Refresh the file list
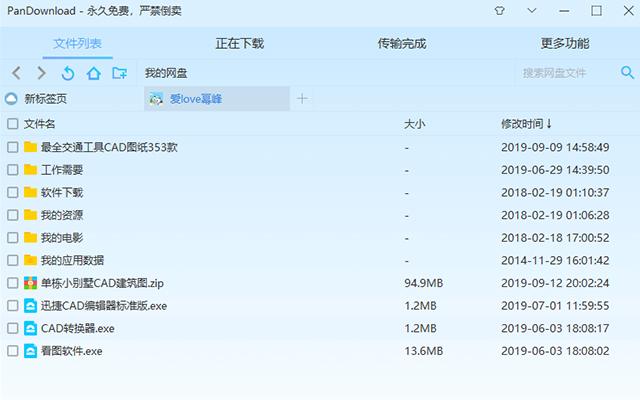This screenshot has width=640, height=400. [x=68, y=73]
